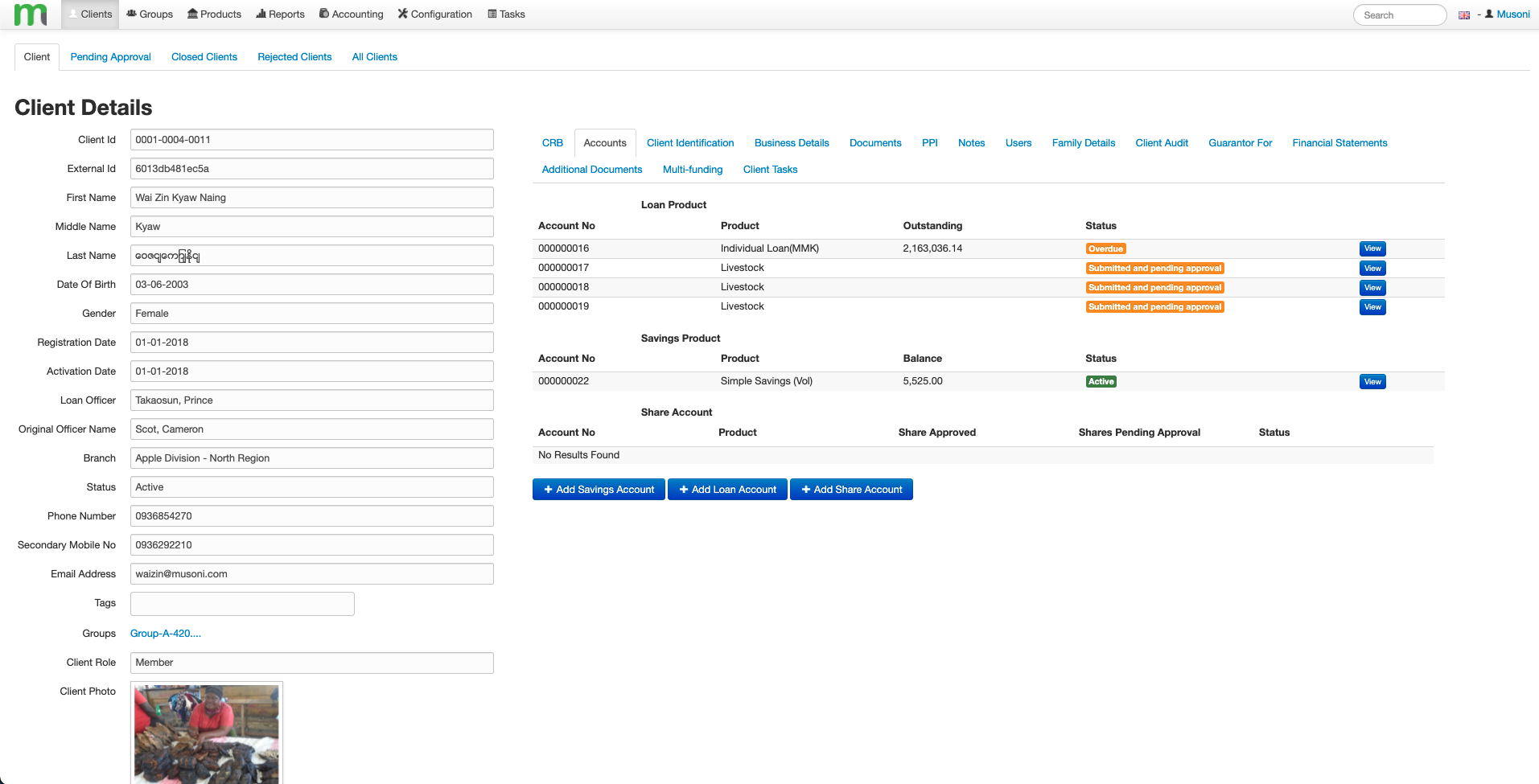
Task: Switch to the Notes tab
Action: pos(971,142)
